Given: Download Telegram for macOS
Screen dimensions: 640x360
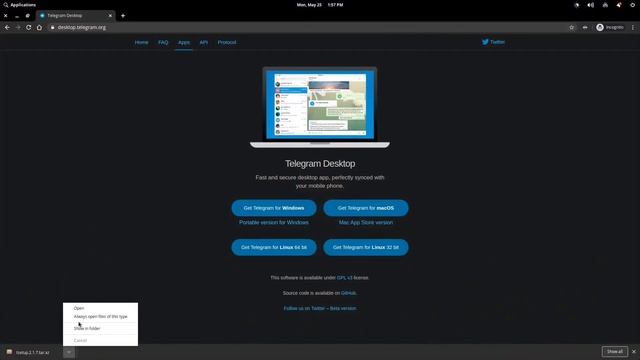Looking at the screenshot, I should point(366,208).
